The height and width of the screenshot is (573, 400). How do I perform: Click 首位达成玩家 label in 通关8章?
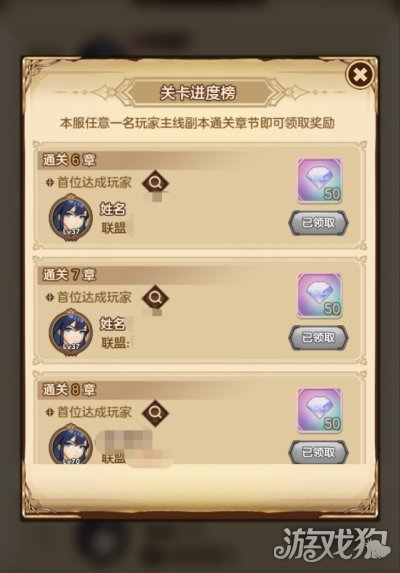coord(94,412)
